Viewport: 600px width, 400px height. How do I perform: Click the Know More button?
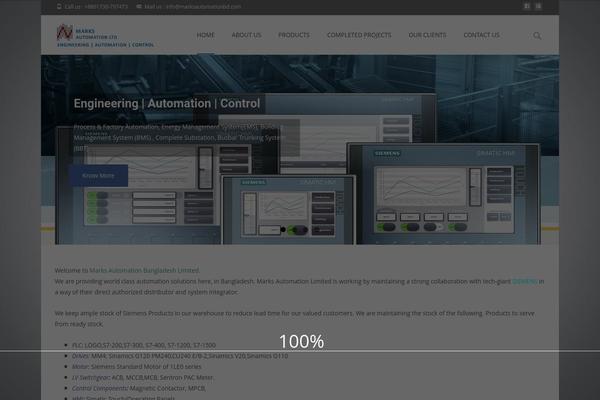(99, 176)
